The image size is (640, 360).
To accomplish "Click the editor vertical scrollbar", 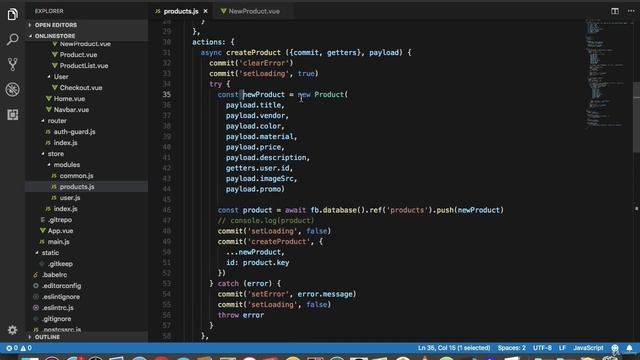I will pyautogui.click(x=637, y=118).
